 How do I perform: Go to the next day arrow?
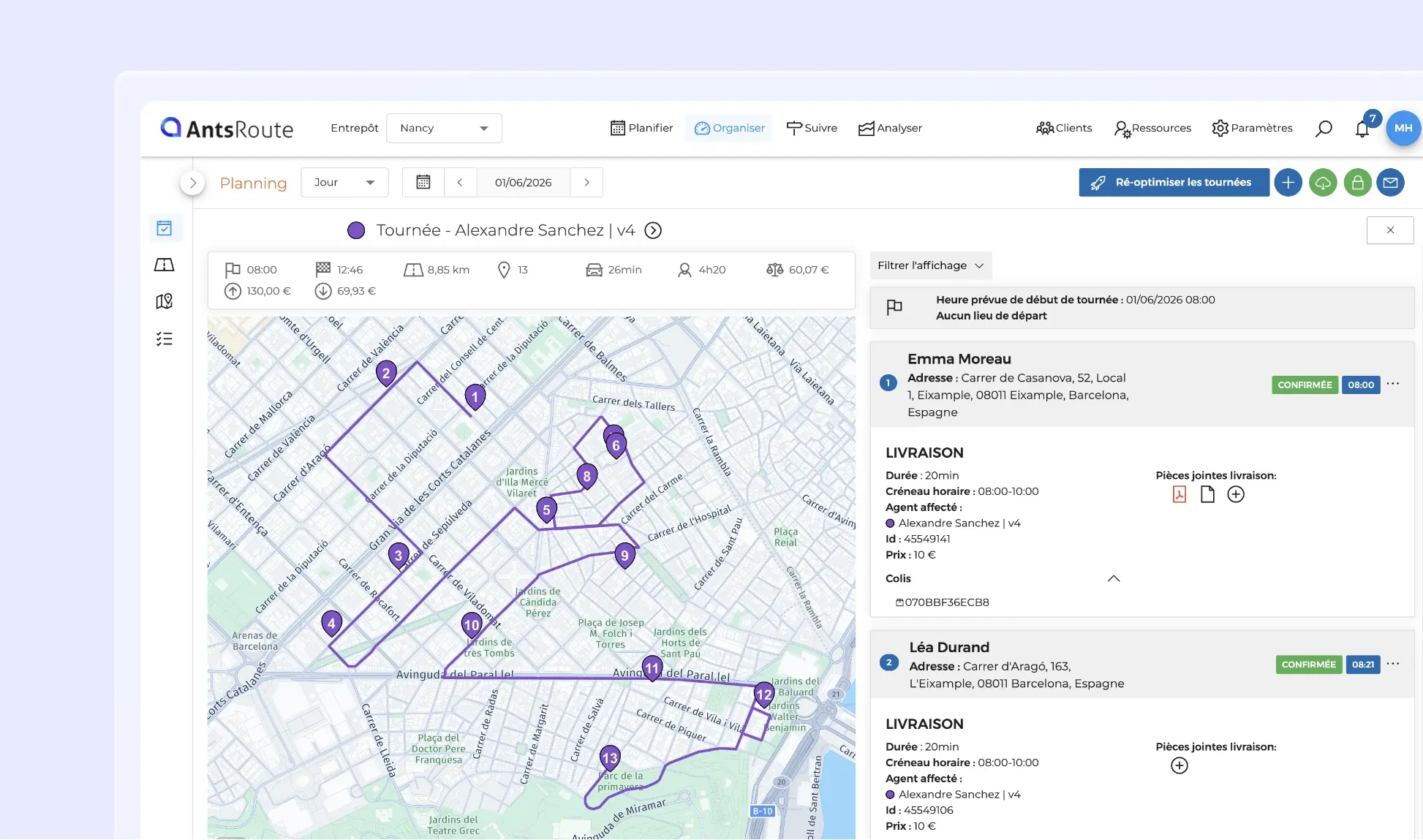click(x=586, y=183)
